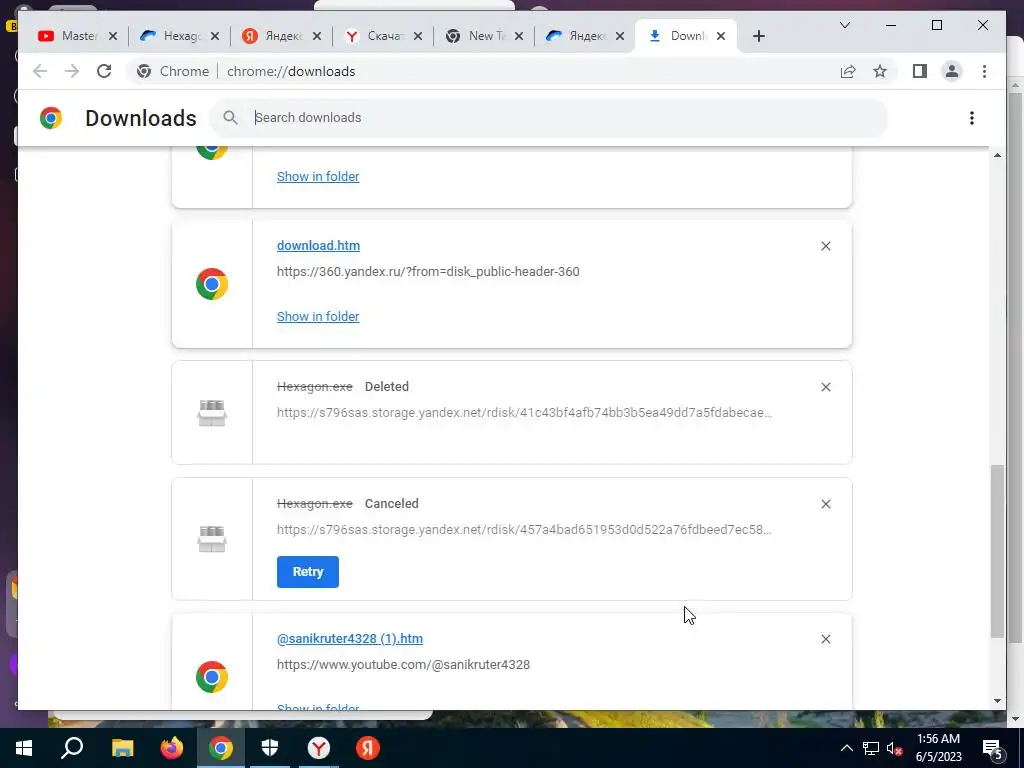The width and height of the screenshot is (1024, 768).
Task: Open red Yandex icon on taskbar
Action: 368,748
